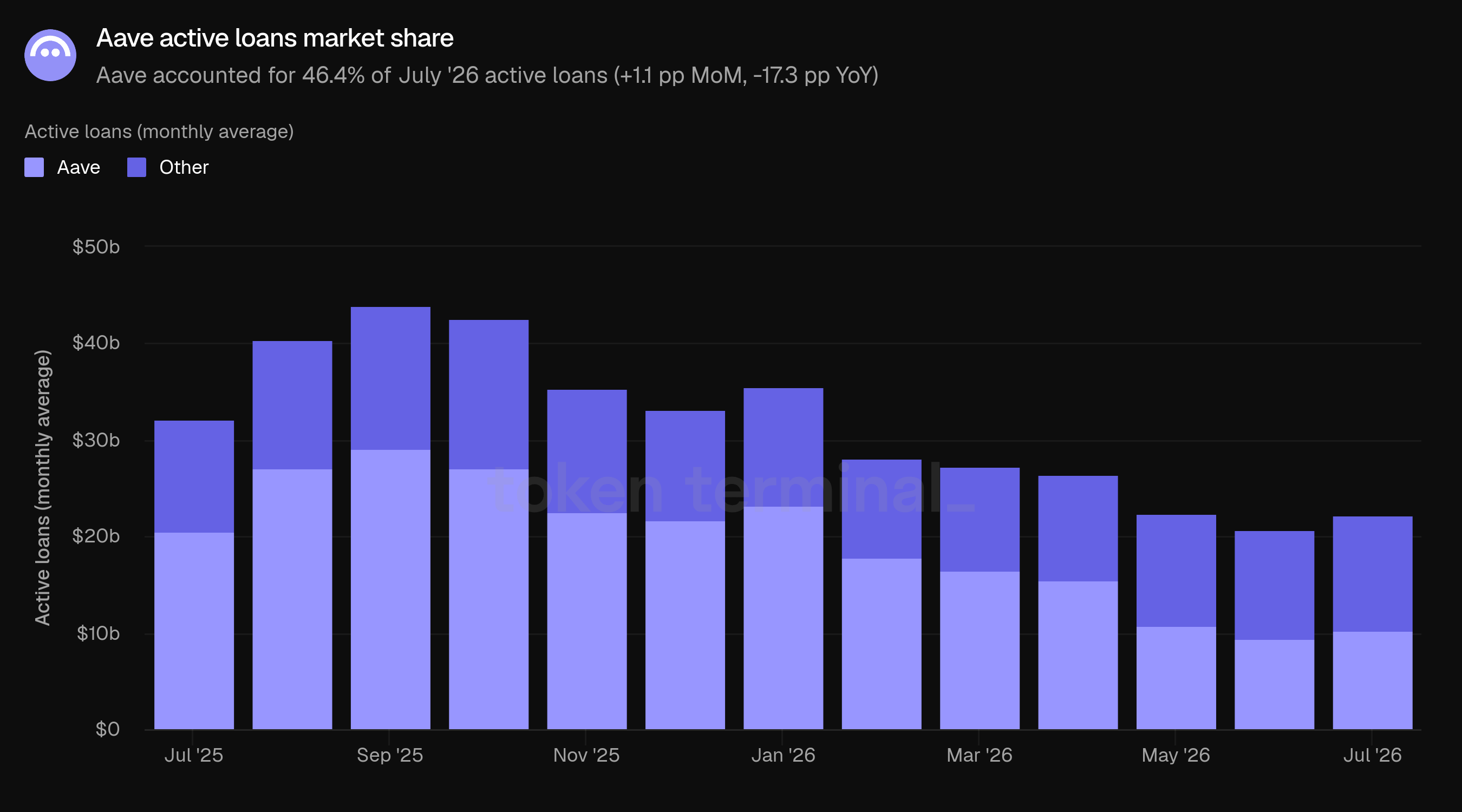Click the Other segment of the Nov '25 bar

tap(587, 451)
